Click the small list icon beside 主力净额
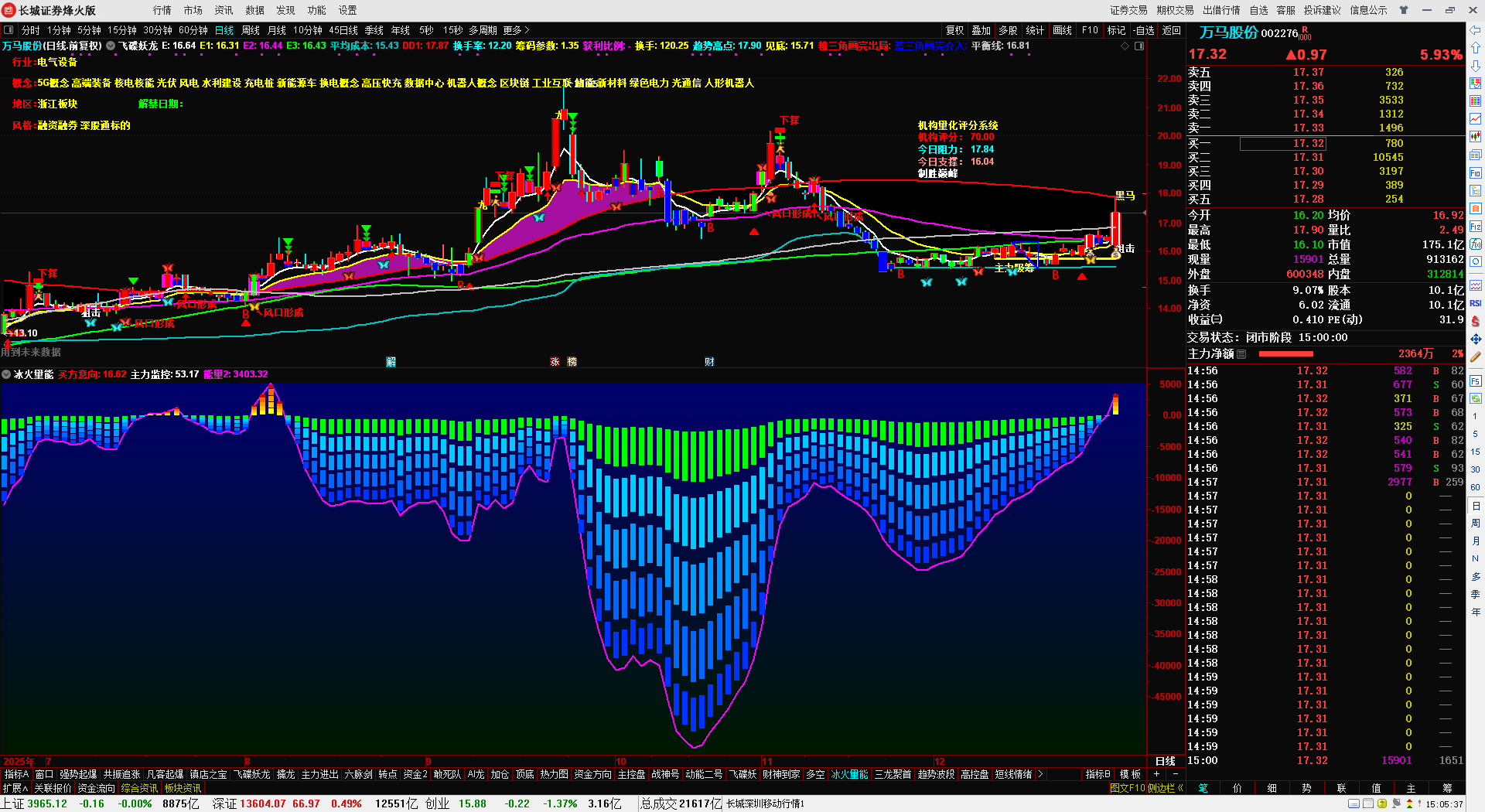Image resolution: width=1485 pixels, height=812 pixels. 1241,354
